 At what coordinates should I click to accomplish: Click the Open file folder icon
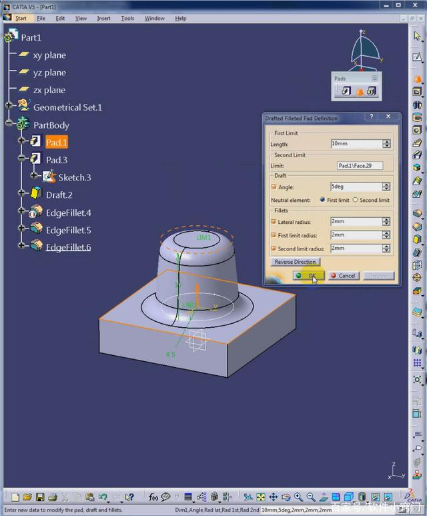(27, 497)
